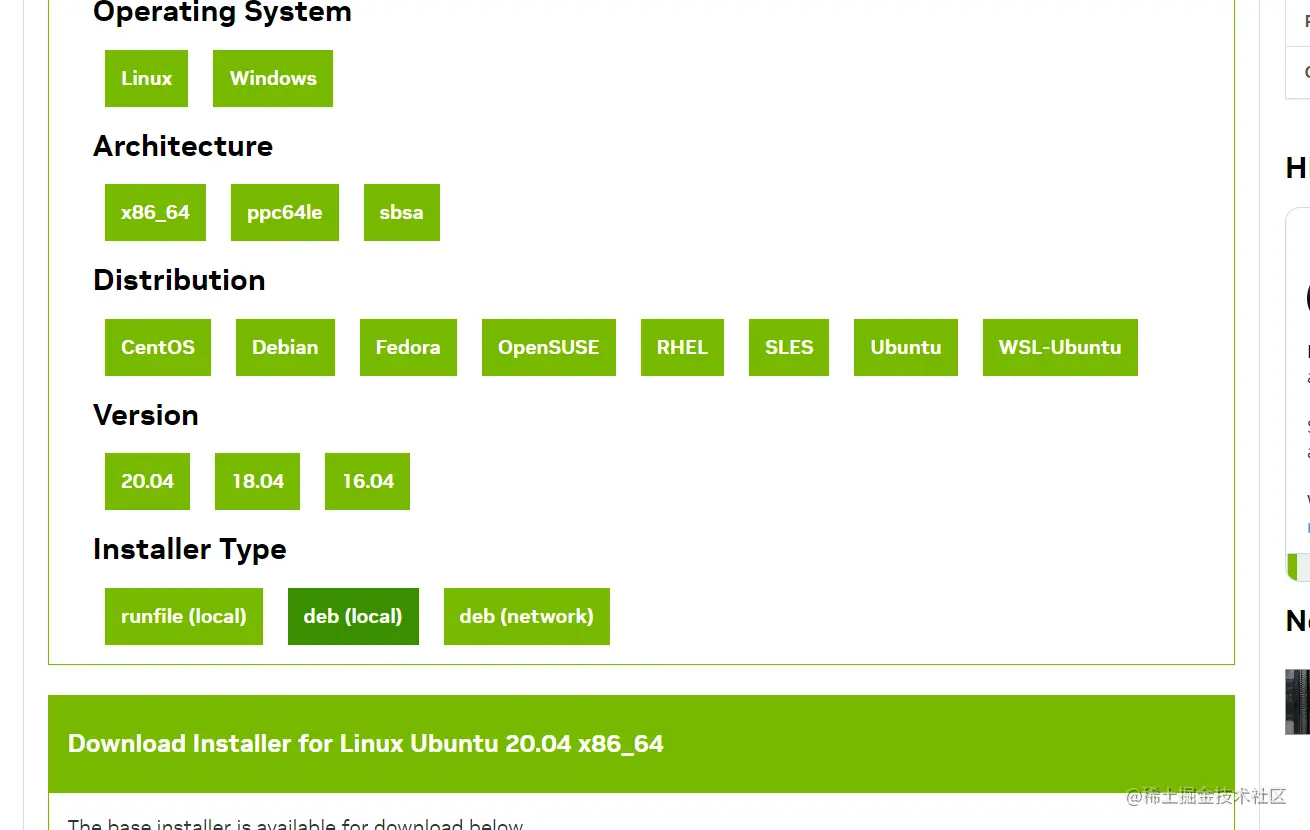Select SLES distribution button
The width and height of the screenshot is (1310, 830).
789,347
